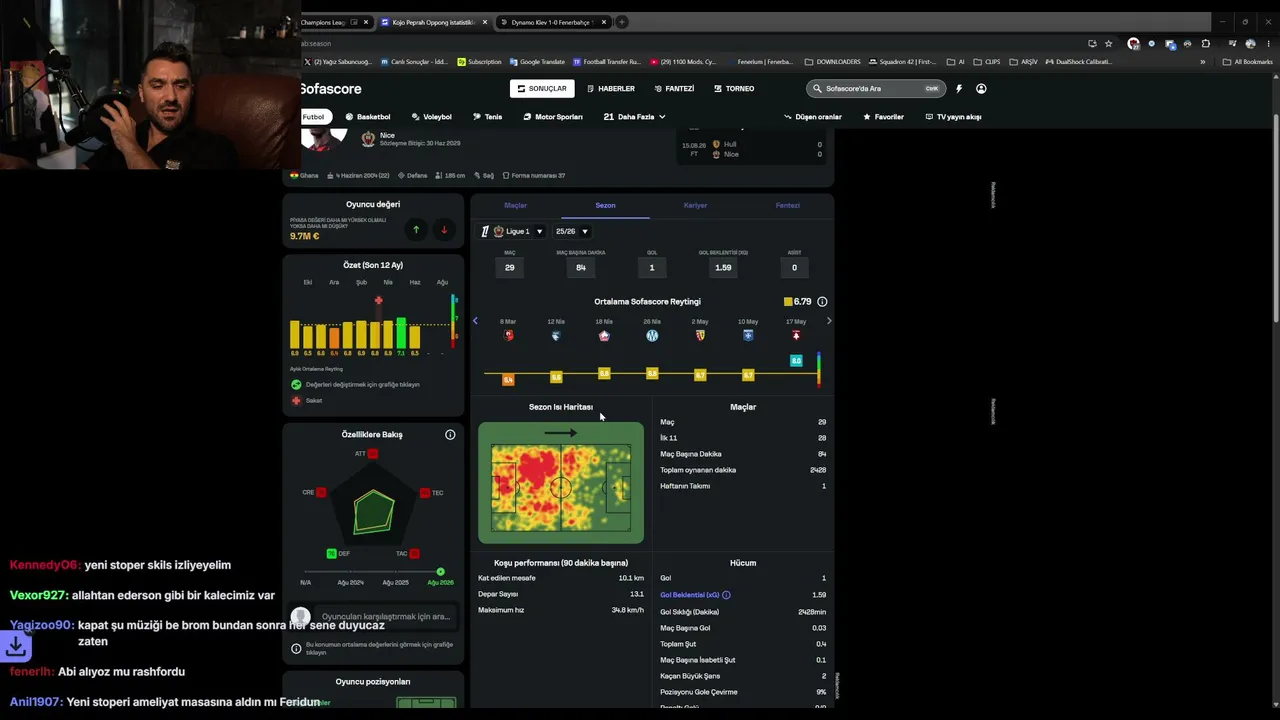The height and width of the screenshot is (720, 1280).
Task: Bookmark this page with the star icon
Action: (x=1108, y=44)
